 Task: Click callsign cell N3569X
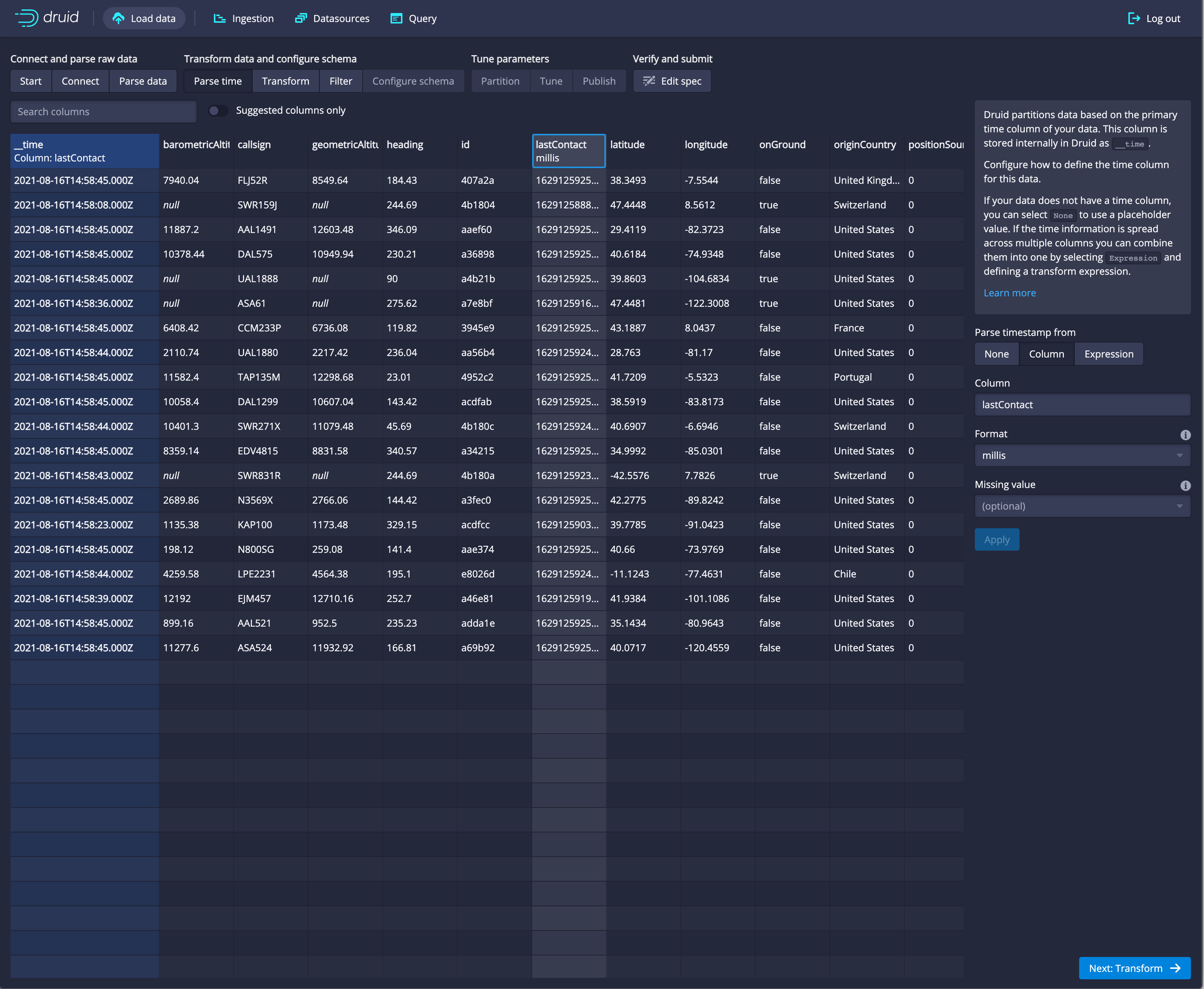point(271,500)
